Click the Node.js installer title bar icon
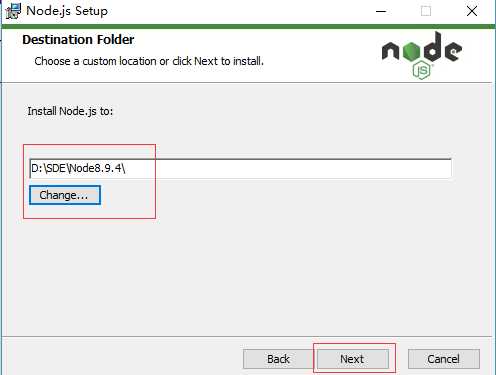Image resolution: width=496 pixels, height=375 pixels. (13, 11)
